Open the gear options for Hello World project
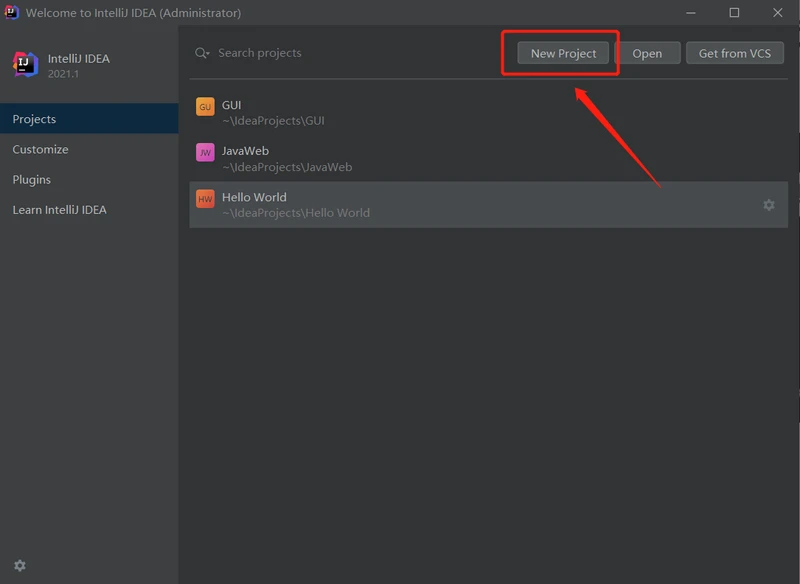This screenshot has width=800, height=584. (x=768, y=205)
